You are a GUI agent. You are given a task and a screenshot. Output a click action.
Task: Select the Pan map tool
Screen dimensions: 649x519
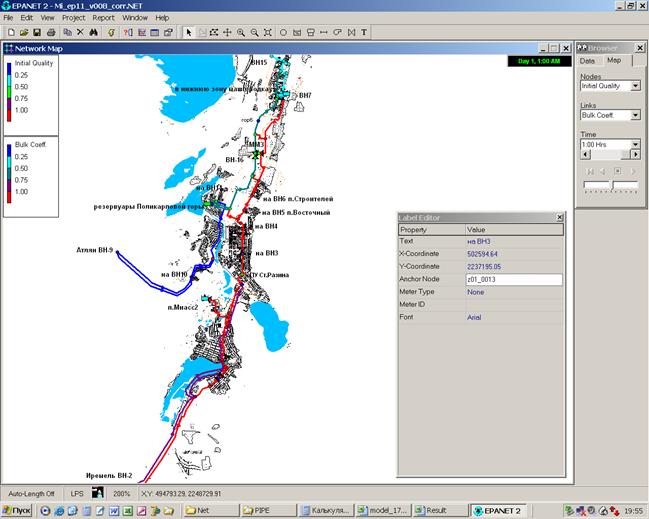click(x=227, y=32)
